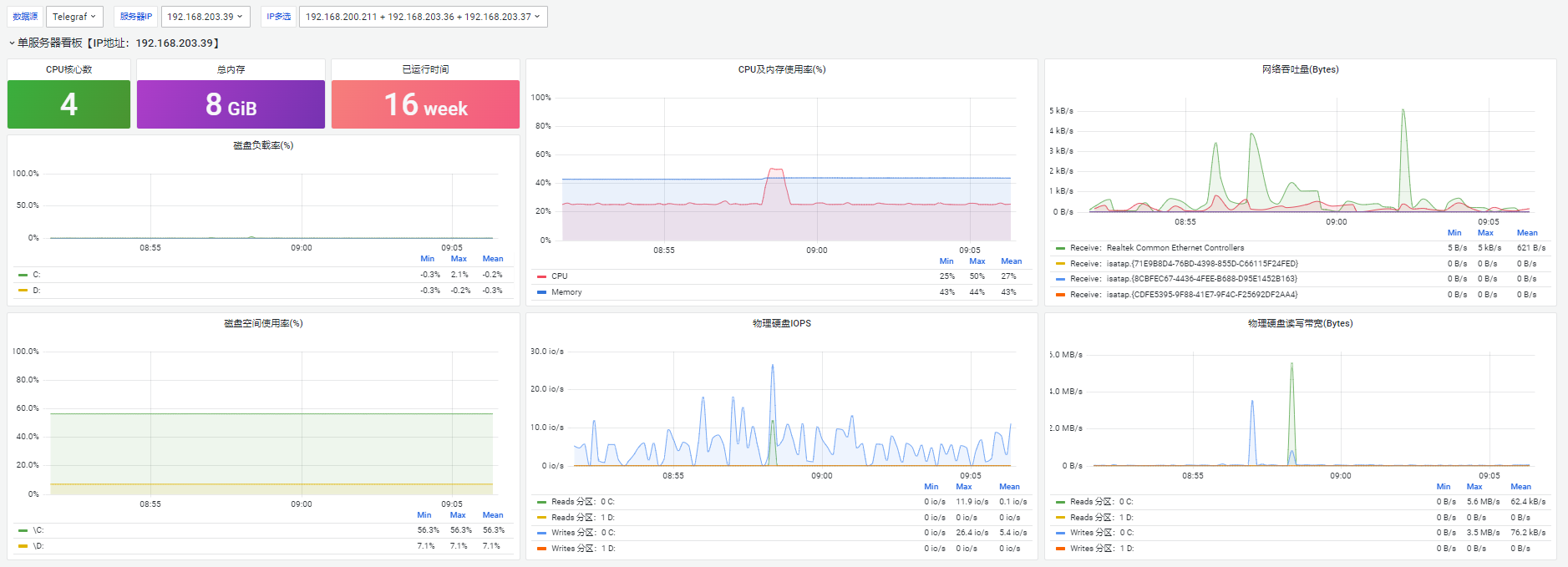Toggle the D: series in 磁盘负载率 legend

[37, 291]
